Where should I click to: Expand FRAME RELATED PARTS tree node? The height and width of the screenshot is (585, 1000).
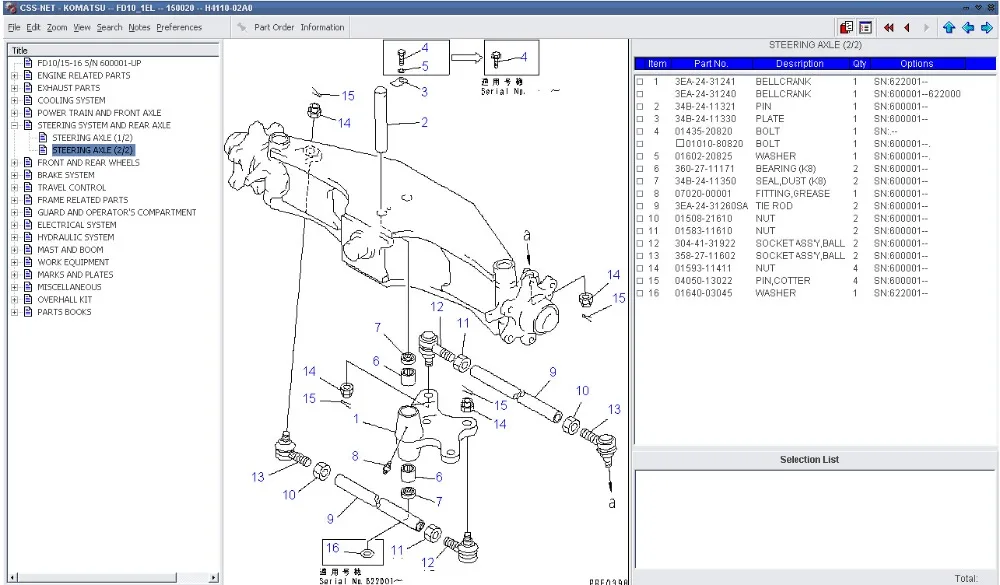[x=14, y=200]
